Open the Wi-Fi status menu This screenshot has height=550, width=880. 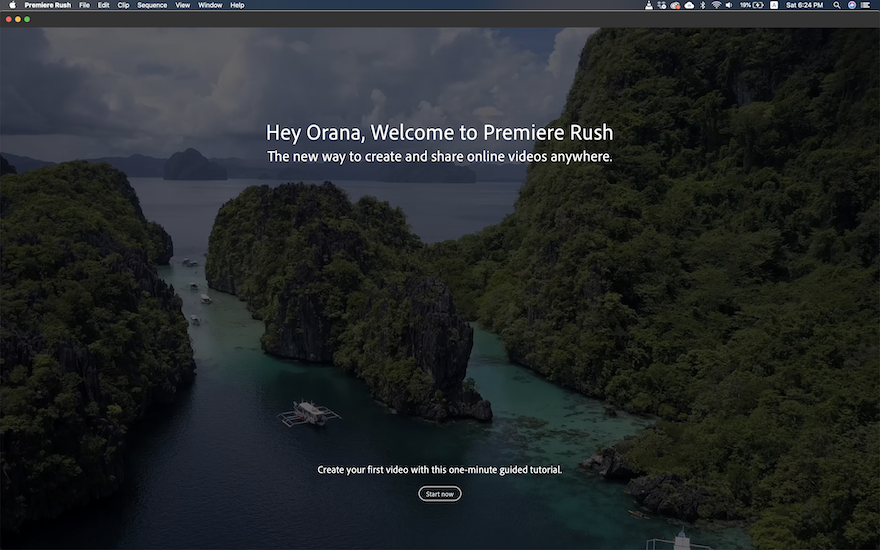click(716, 5)
